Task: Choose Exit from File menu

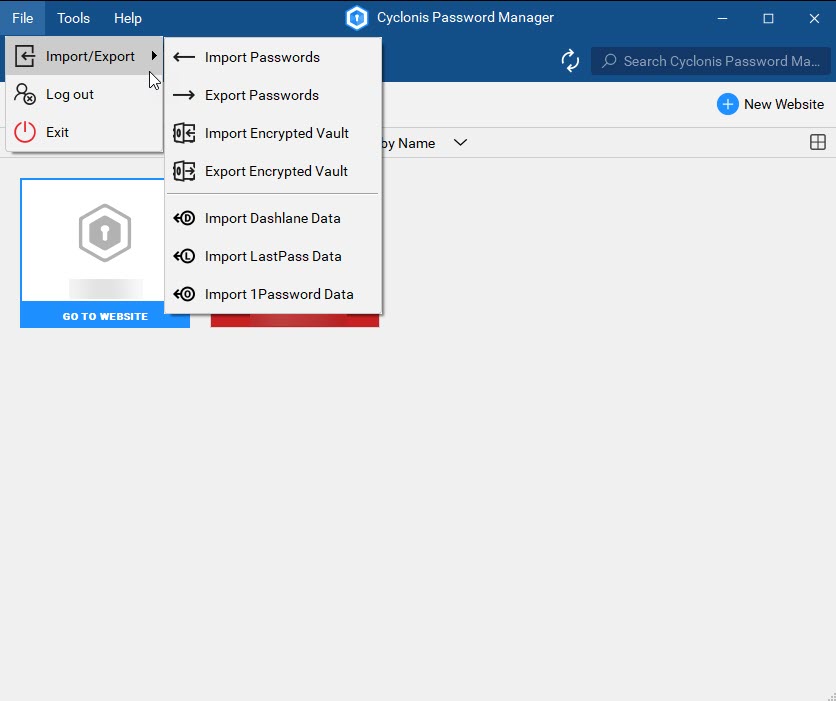Action: coord(84,132)
